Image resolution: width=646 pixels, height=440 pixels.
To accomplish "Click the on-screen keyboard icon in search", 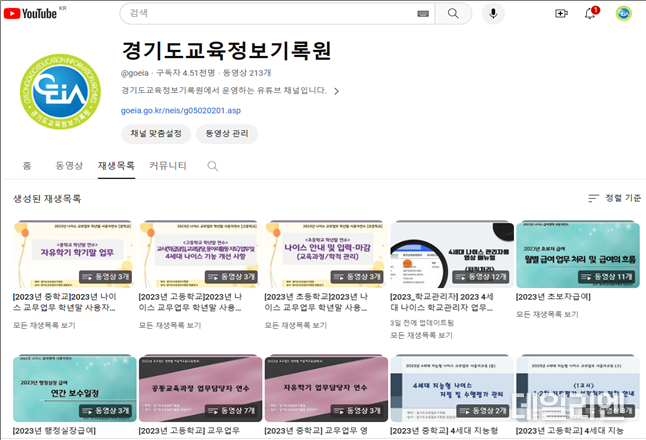I will pyautogui.click(x=423, y=14).
